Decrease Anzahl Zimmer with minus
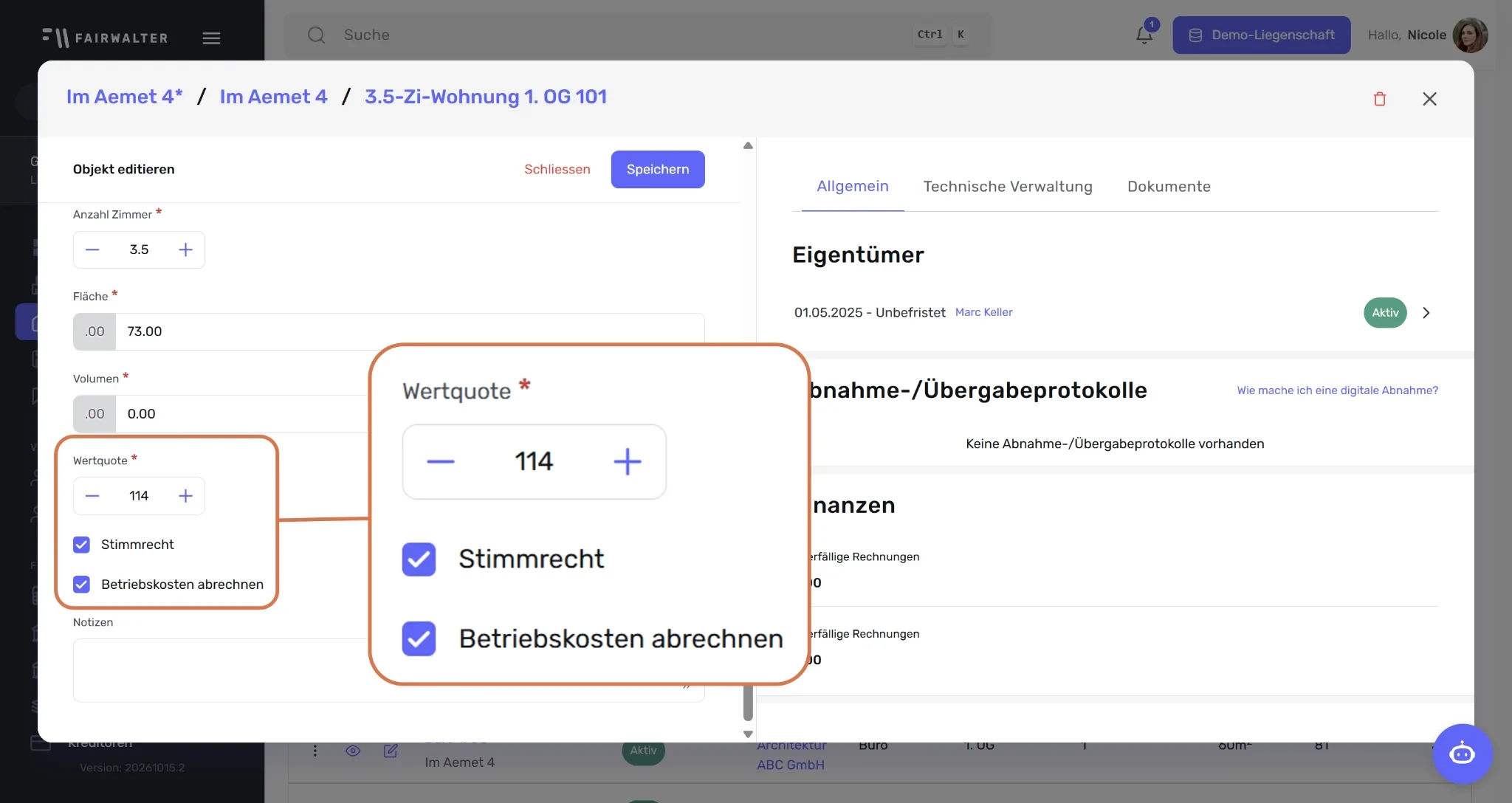The image size is (1512, 803). tap(92, 249)
